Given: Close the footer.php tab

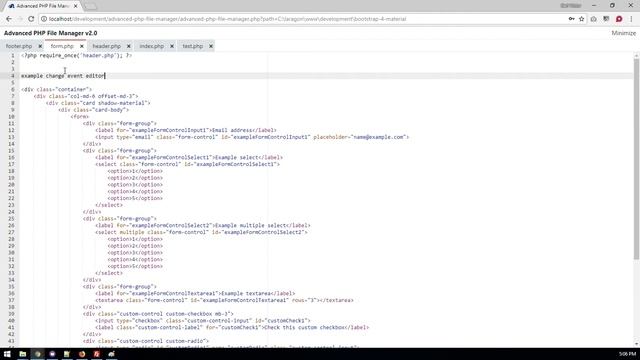Looking at the screenshot, I should (40, 46).
